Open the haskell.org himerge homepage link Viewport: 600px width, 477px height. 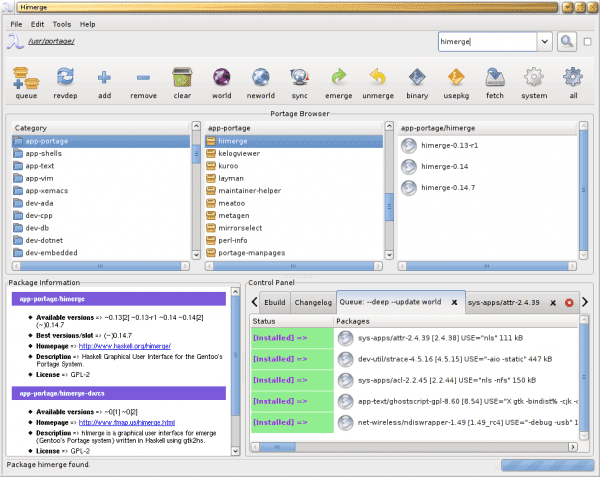[x=125, y=346]
